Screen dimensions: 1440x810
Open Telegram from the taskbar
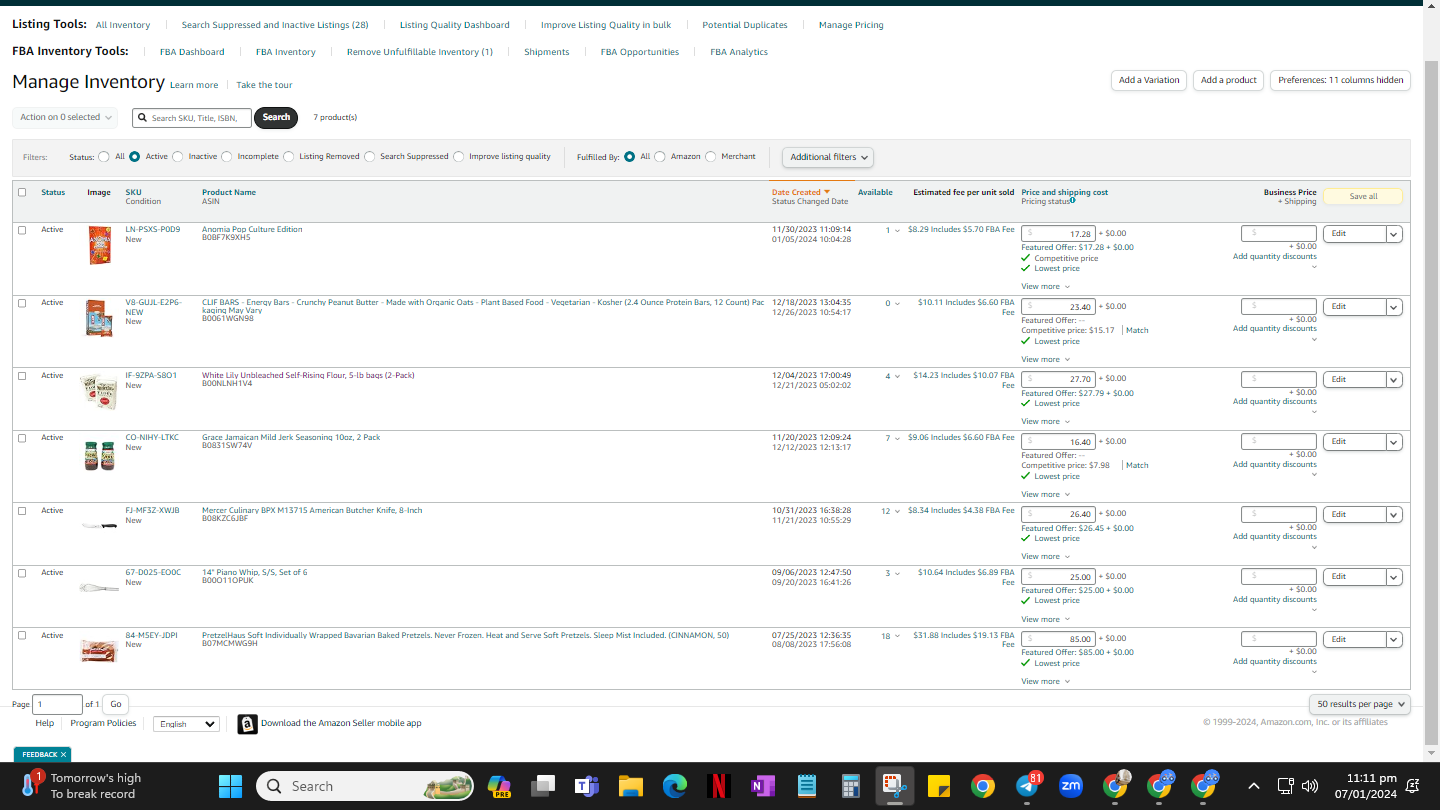tap(1027, 787)
